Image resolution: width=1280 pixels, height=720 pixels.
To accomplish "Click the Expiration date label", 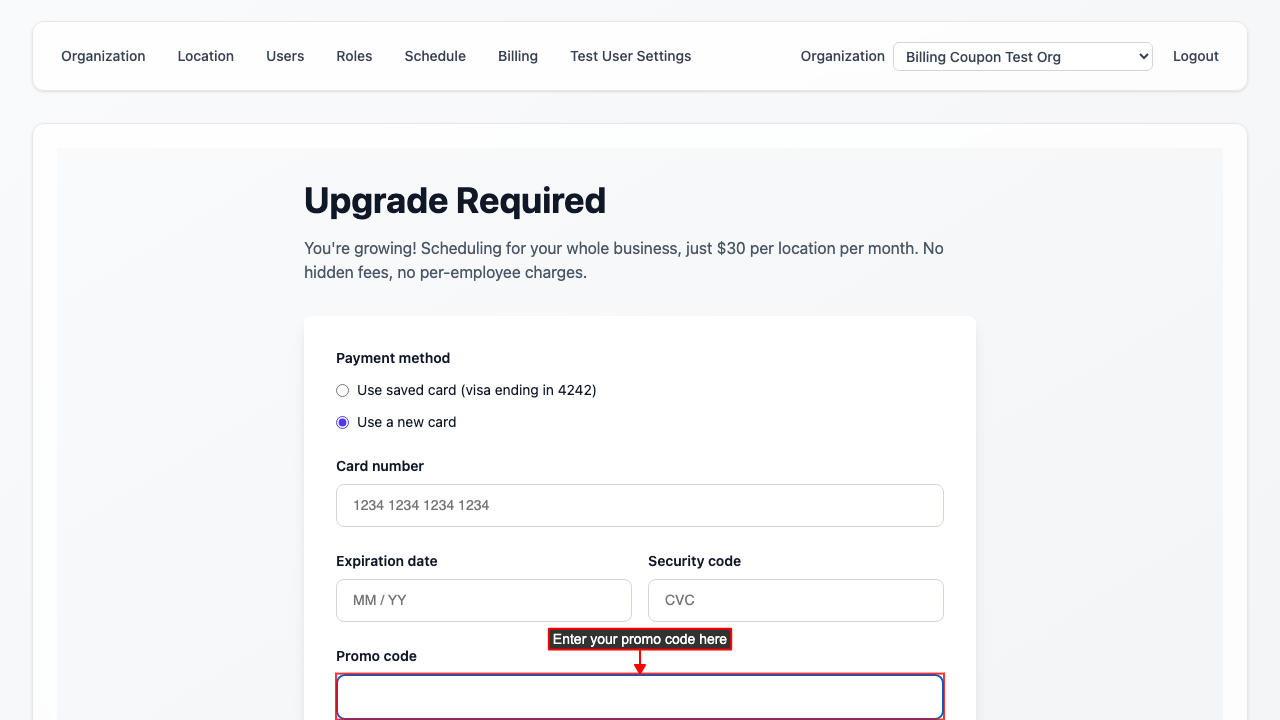I will 387,561.
